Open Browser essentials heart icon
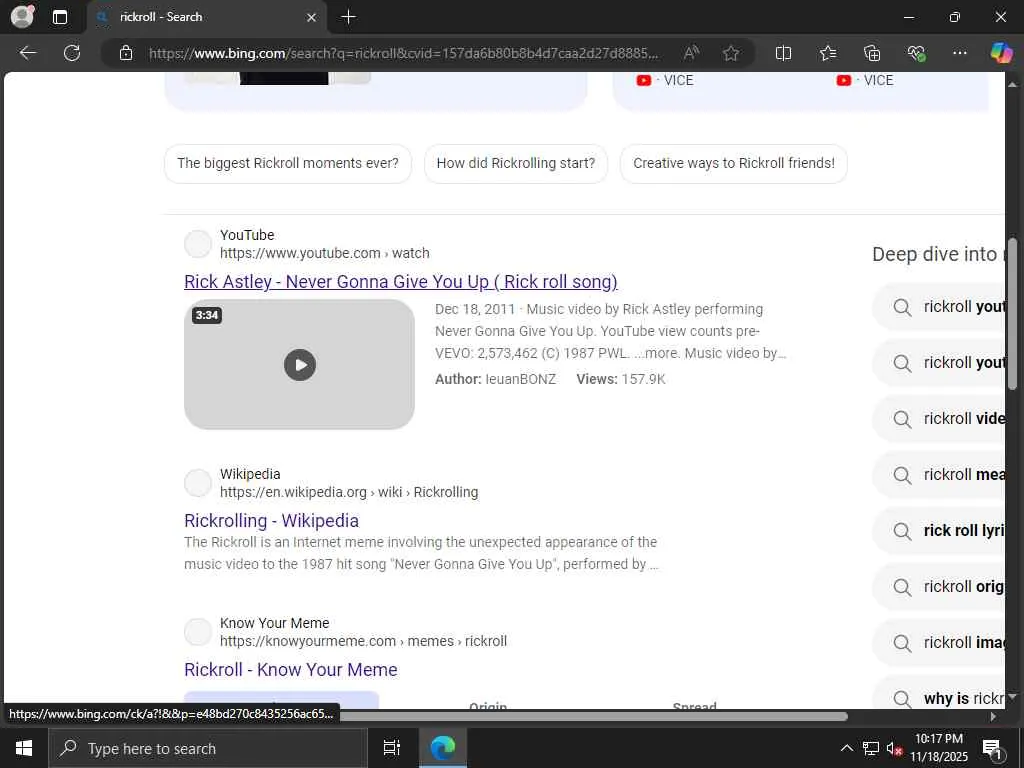This screenshot has width=1024, height=768. 916,53
